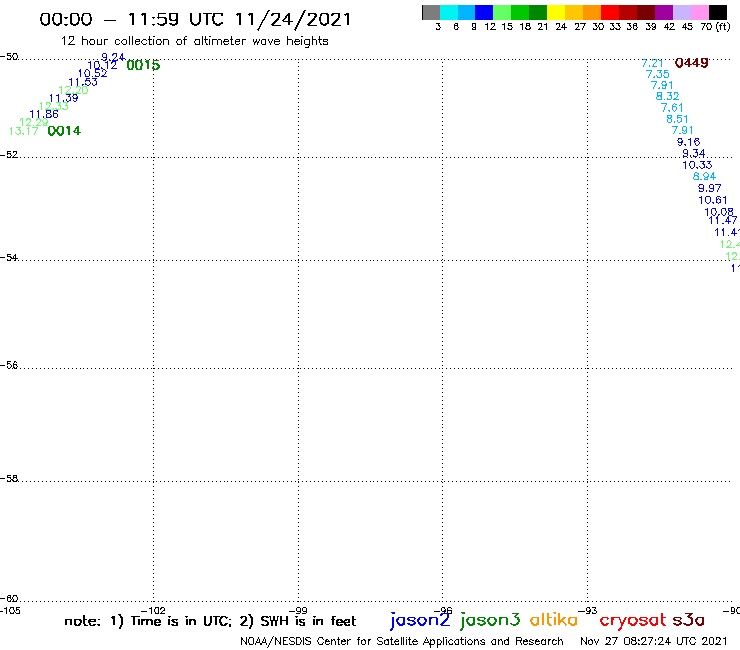The width and height of the screenshot is (740, 650).
Task: Click the date range title 11/24/2021
Action: (x=293, y=19)
